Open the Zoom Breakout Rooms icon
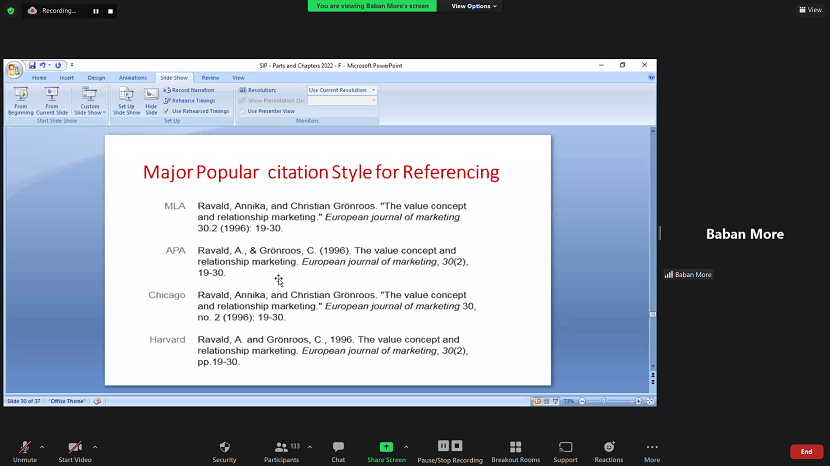 [515, 447]
